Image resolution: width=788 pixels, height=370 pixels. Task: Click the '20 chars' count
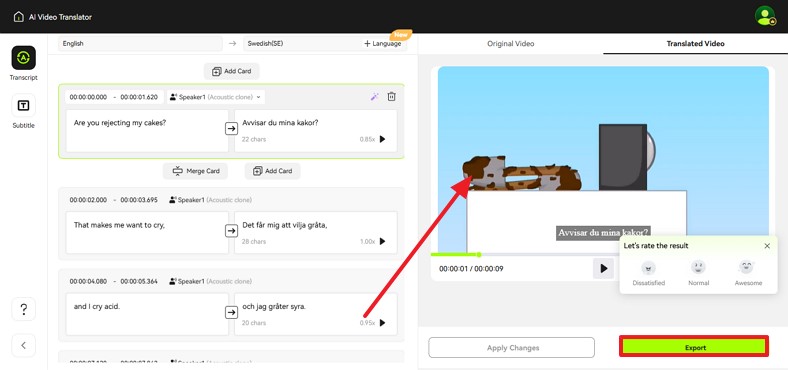coord(254,323)
